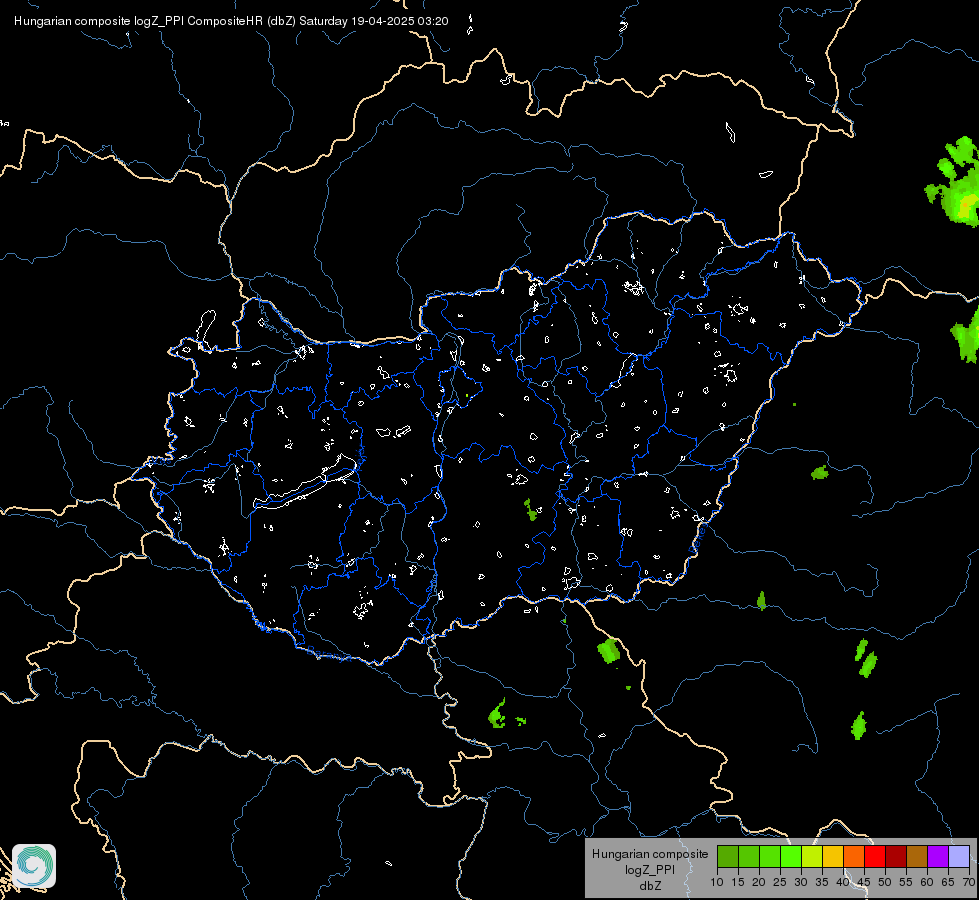Click the legend scale value '70'
Viewport: 979px width, 900px height.
[x=969, y=883]
